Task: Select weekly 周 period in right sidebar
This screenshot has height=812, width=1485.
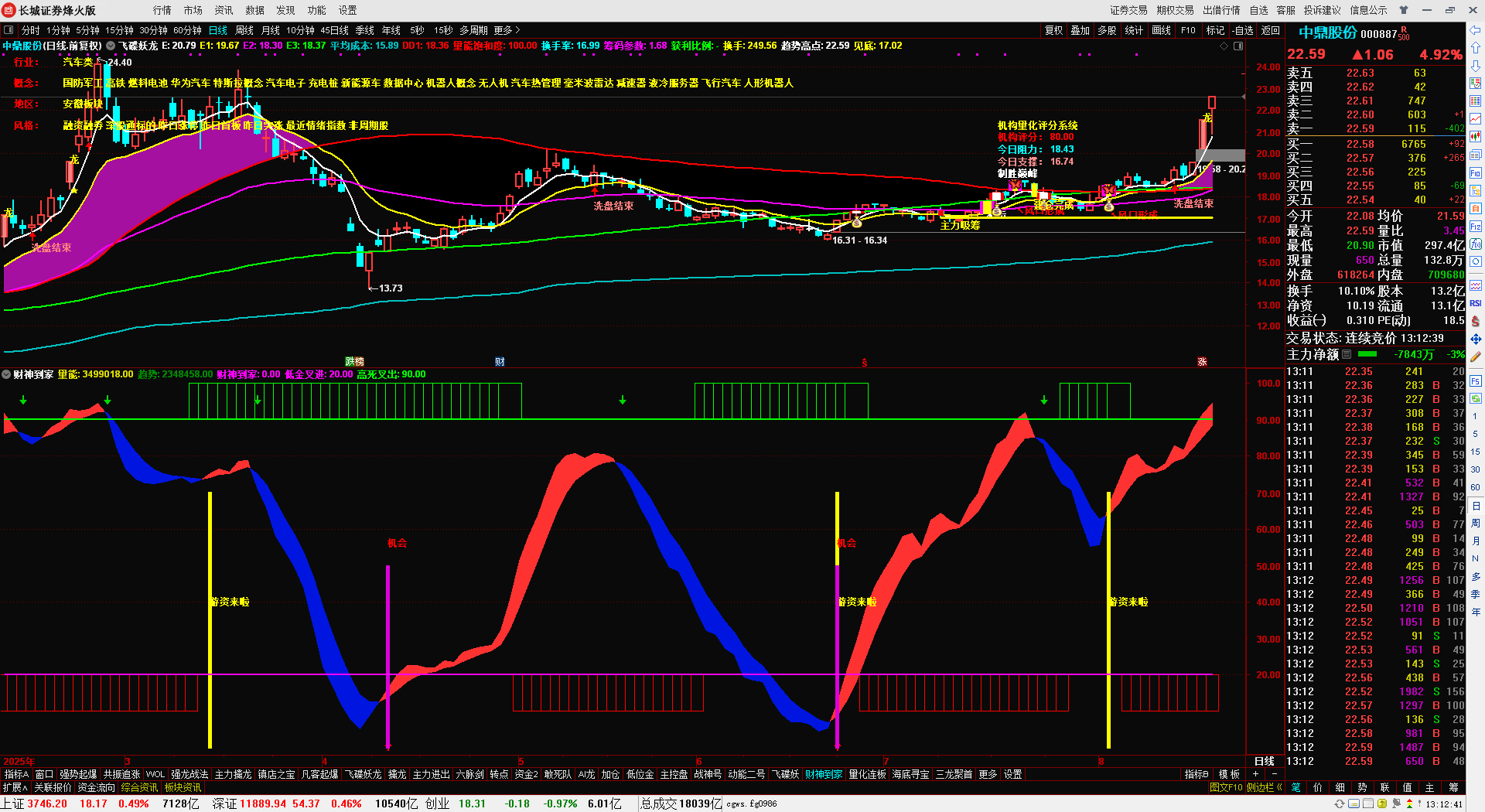Action: (x=1476, y=524)
